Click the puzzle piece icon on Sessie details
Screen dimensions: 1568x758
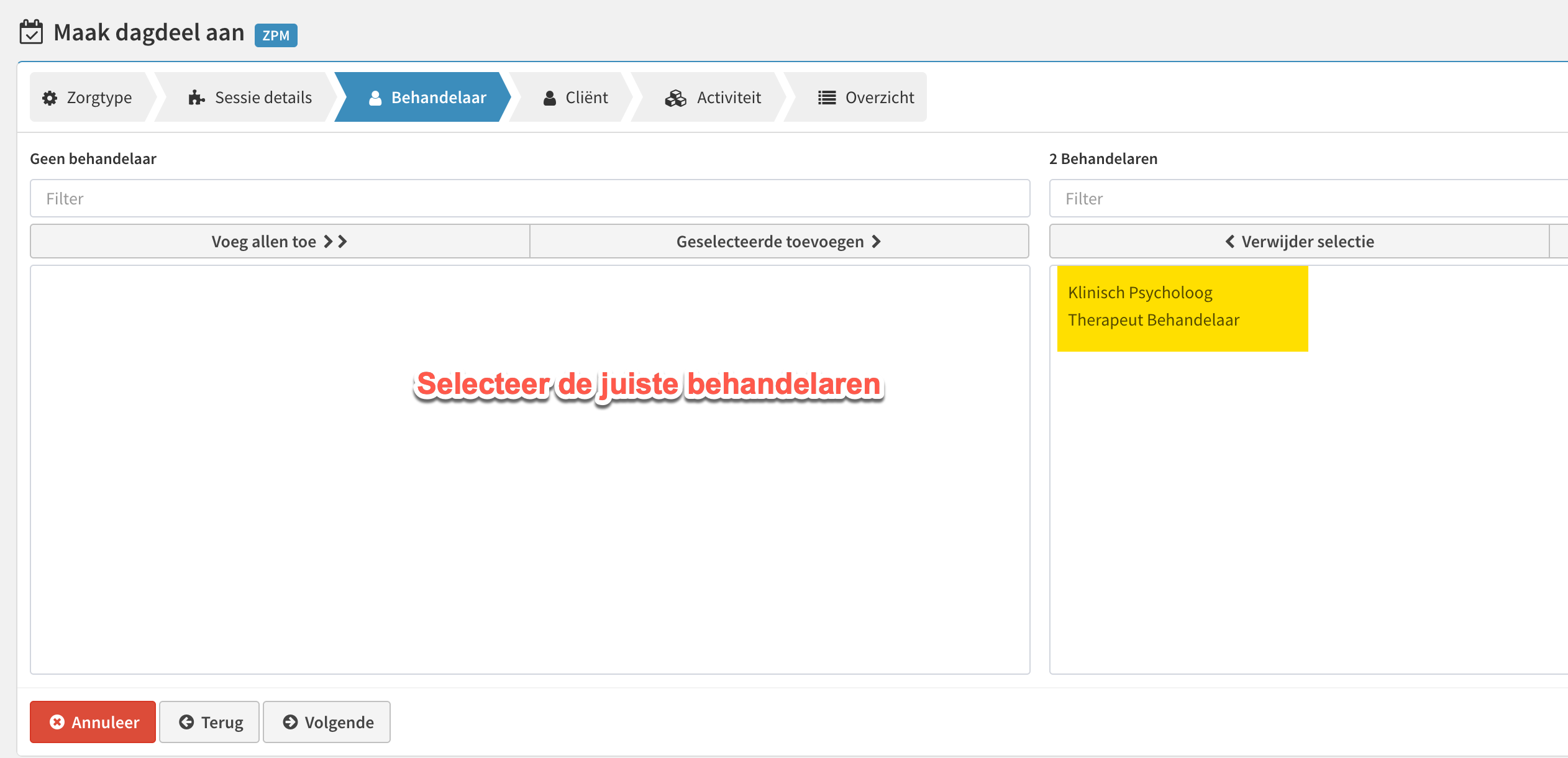(x=196, y=98)
